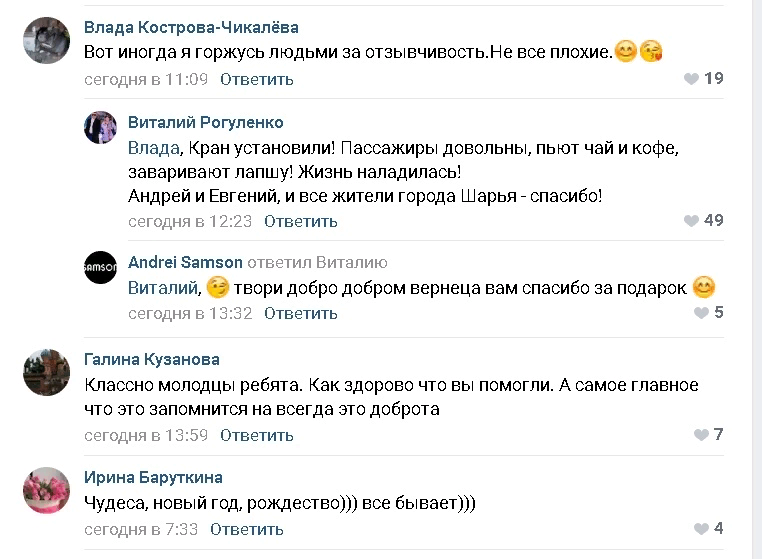Like Влада Кострова-Чикалёва's comment with 19 hearts

tap(691, 79)
